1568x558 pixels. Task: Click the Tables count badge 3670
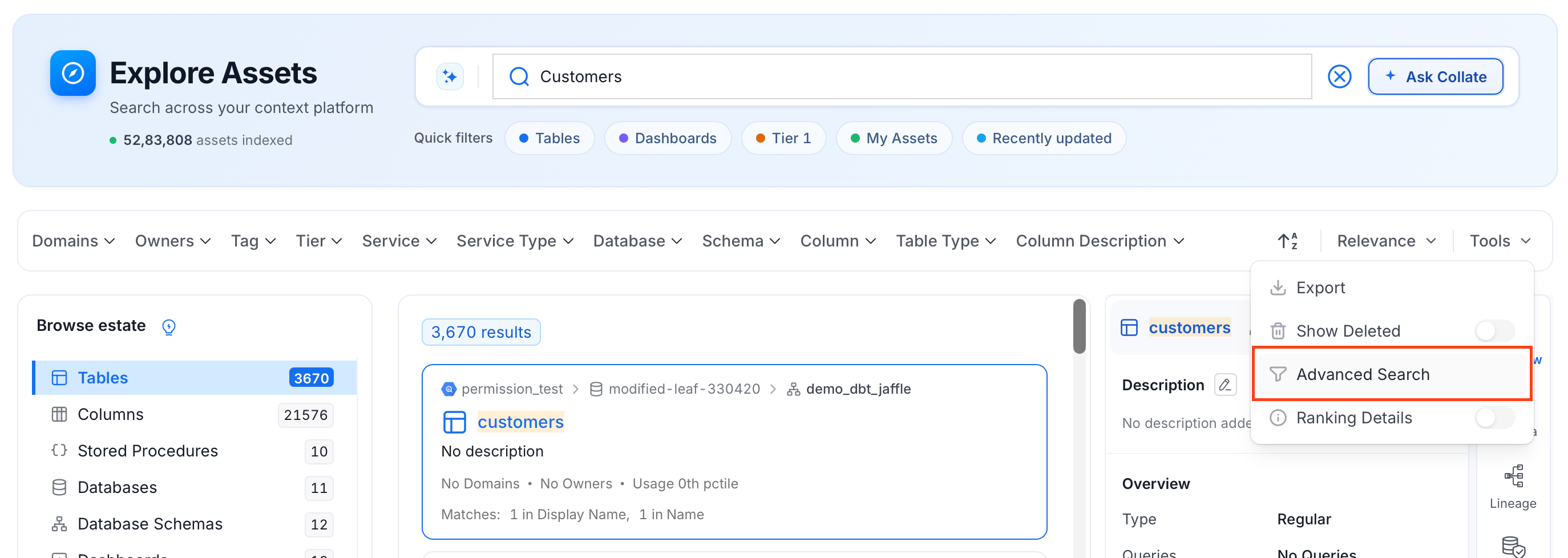point(311,378)
